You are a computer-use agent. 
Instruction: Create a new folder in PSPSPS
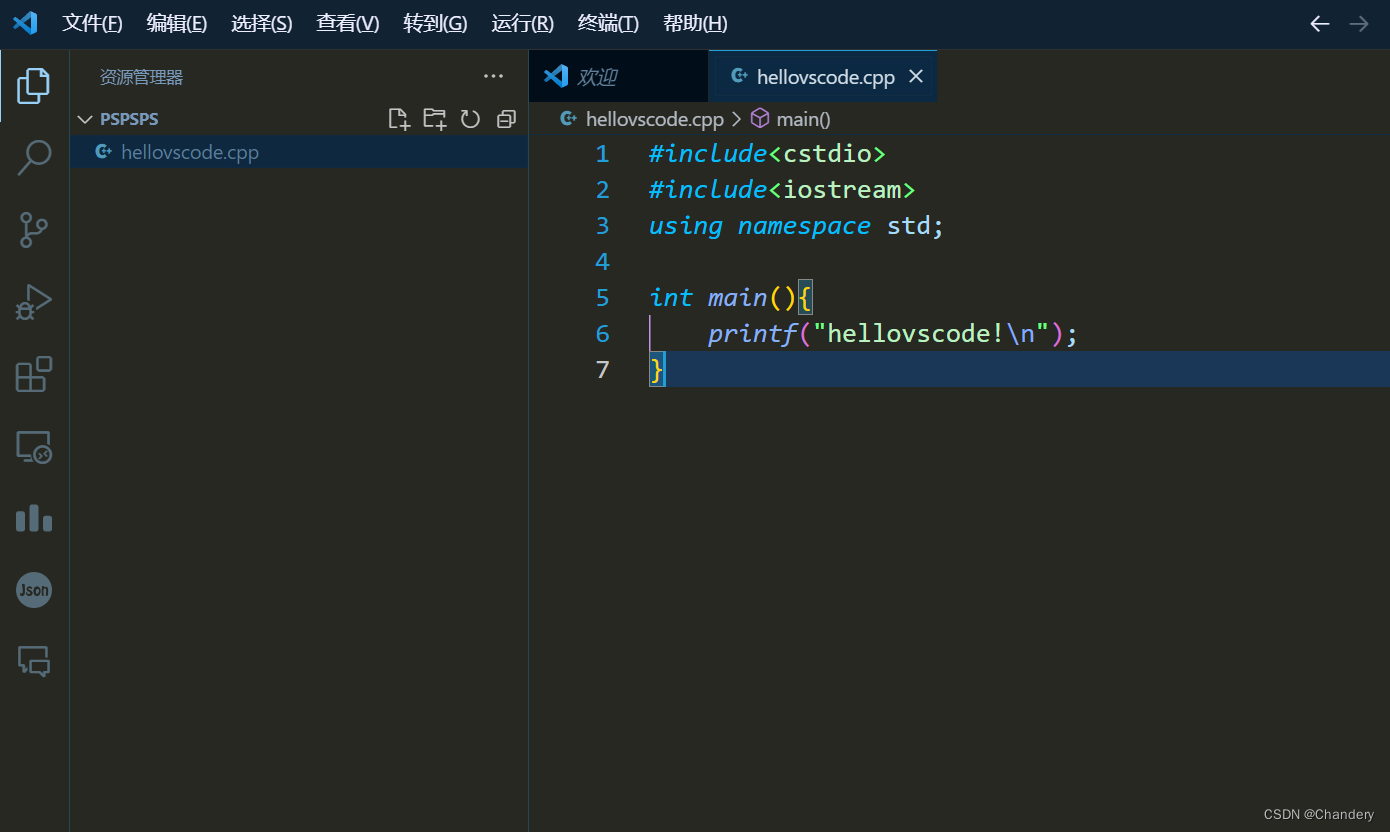pyautogui.click(x=435, y=119)
